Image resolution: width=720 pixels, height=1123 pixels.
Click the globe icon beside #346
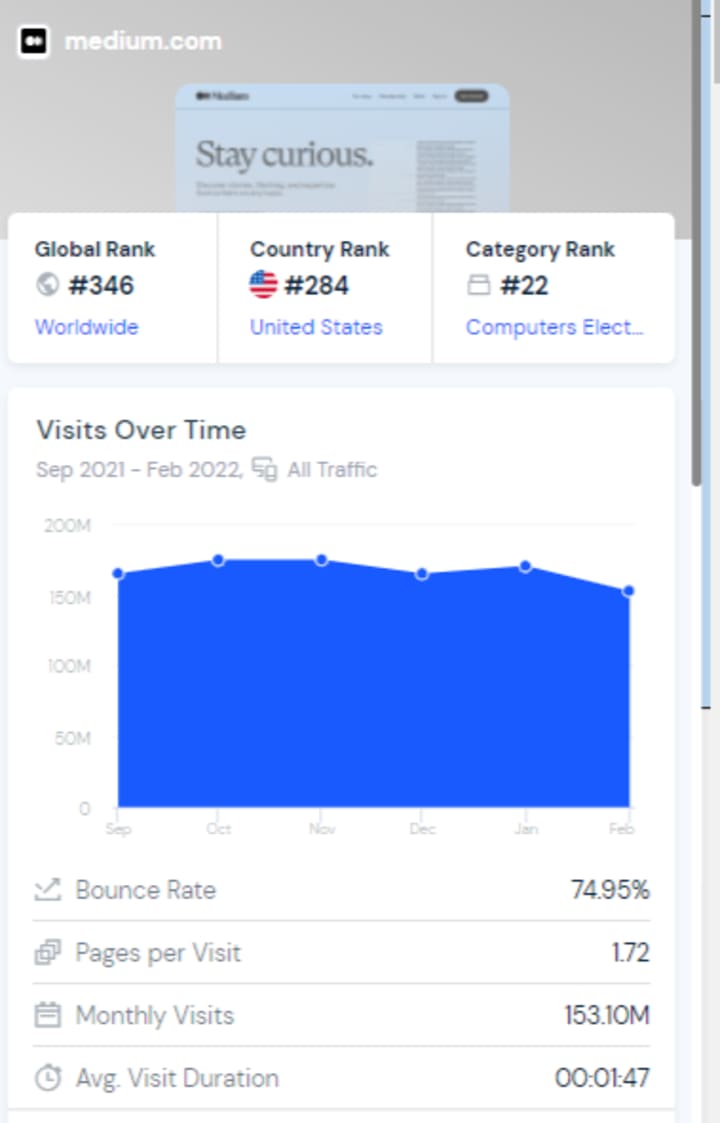point(47,284)
